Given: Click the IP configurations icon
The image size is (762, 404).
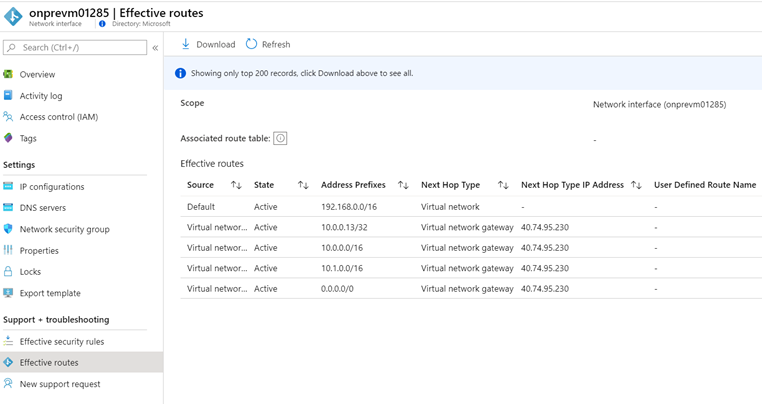Looking at the screenshot, I should 8,186.
